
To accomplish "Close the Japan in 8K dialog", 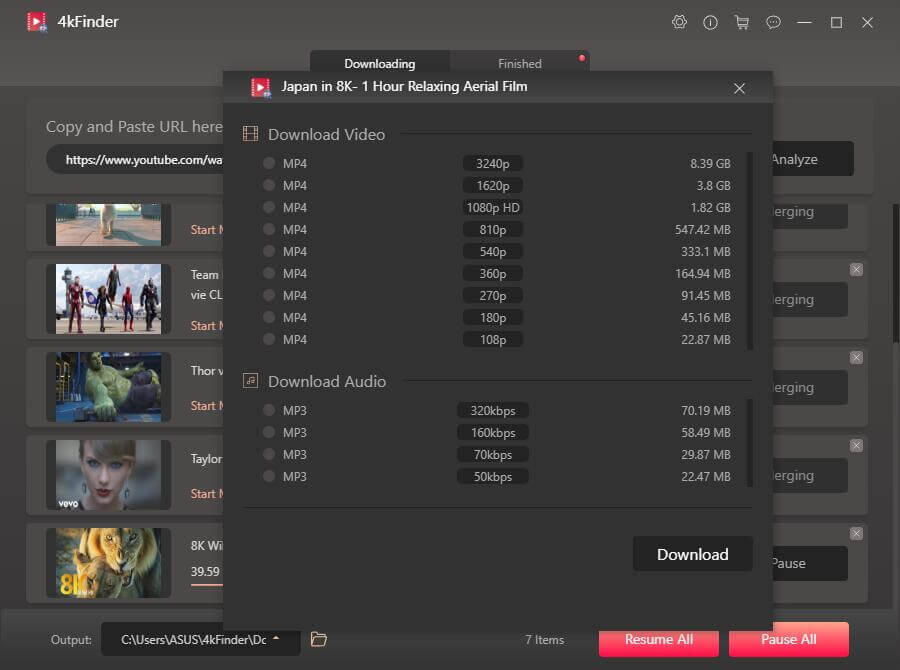I will point(739,88).
